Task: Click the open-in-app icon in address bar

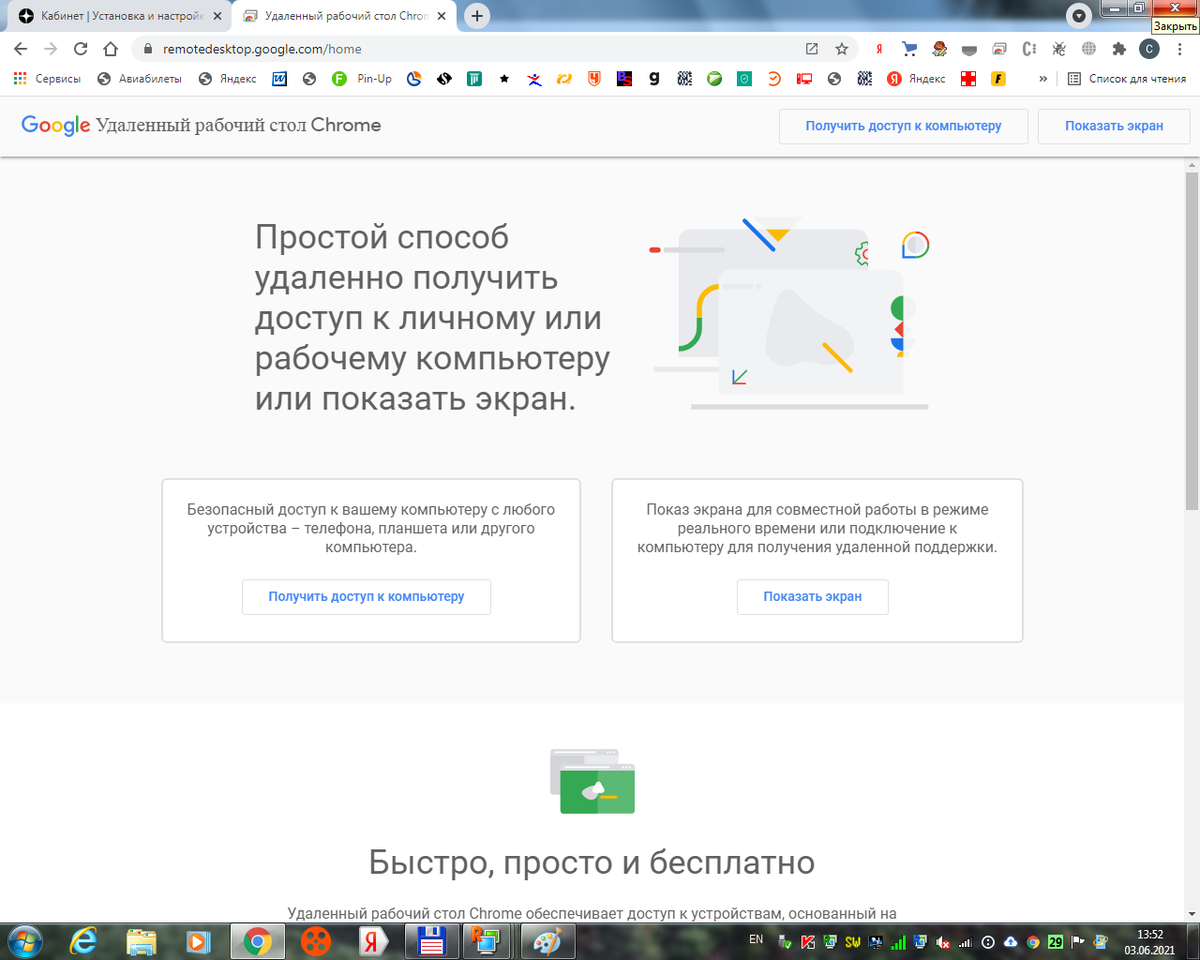Action: click(x=811, y=48)
